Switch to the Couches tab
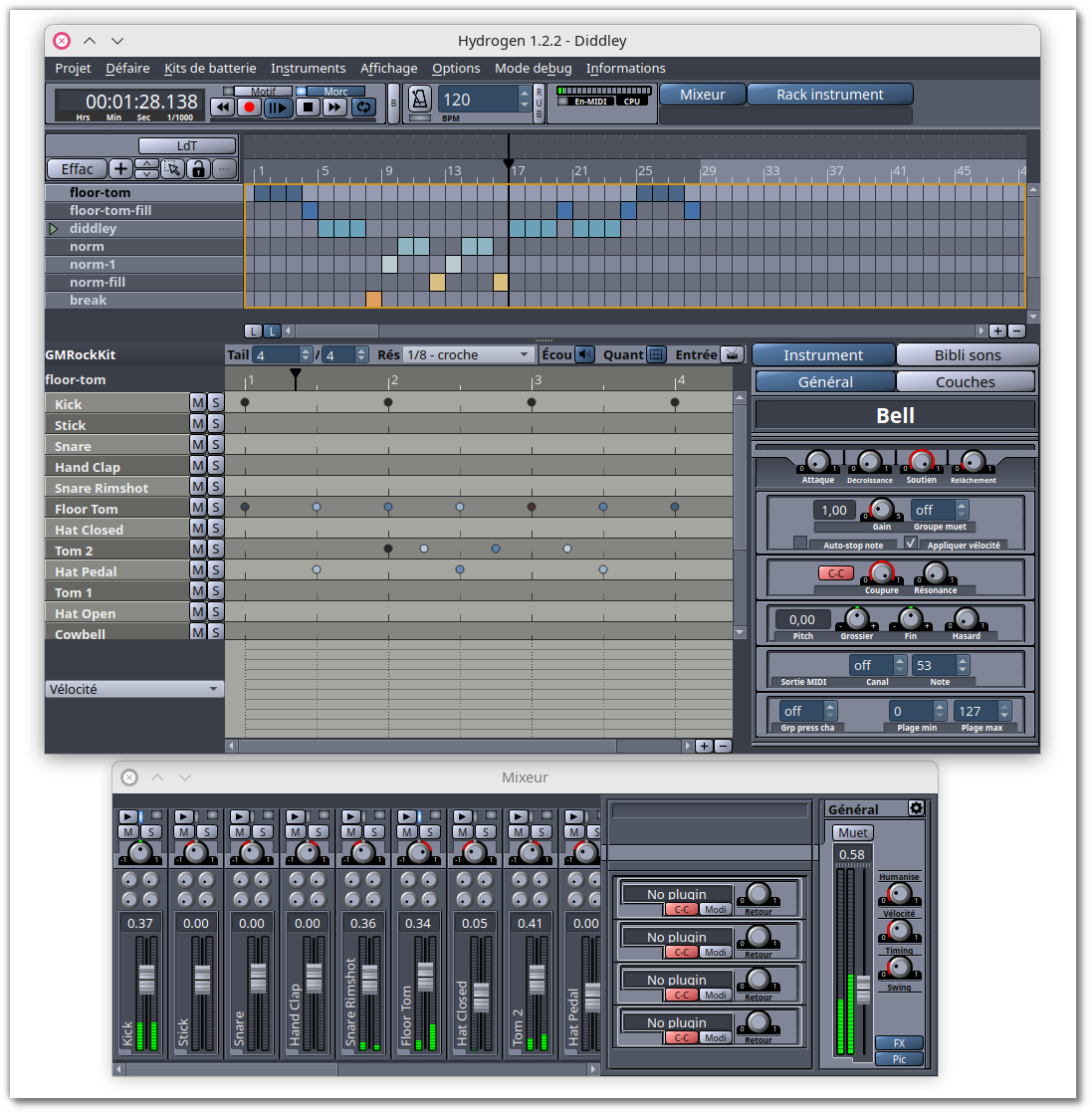This screenshot has height=1114, width=1092. point(965,382)
